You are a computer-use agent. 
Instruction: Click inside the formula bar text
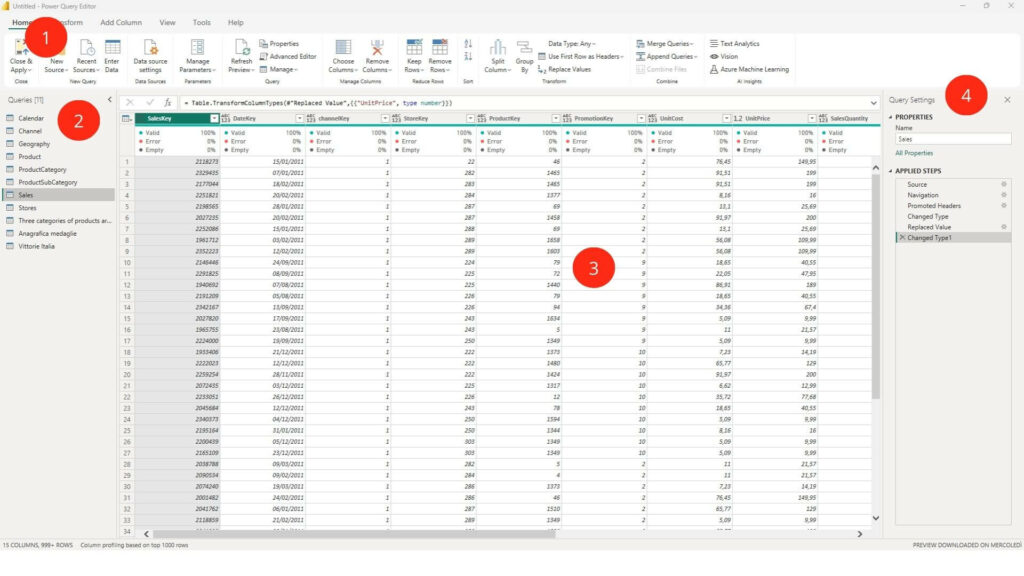(320, 103)
